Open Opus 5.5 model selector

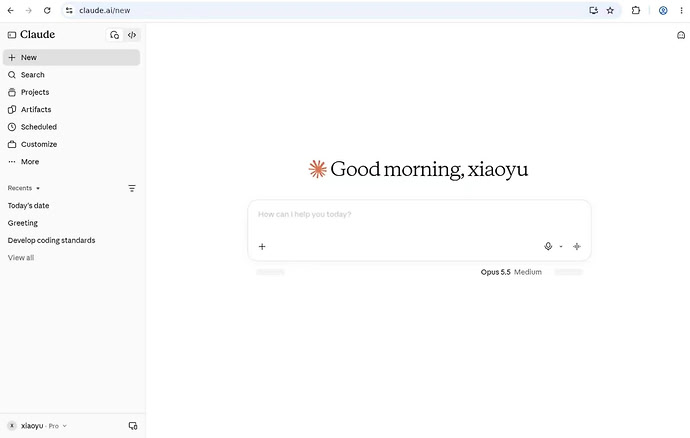pyautogui.click(x=511, y=272)
